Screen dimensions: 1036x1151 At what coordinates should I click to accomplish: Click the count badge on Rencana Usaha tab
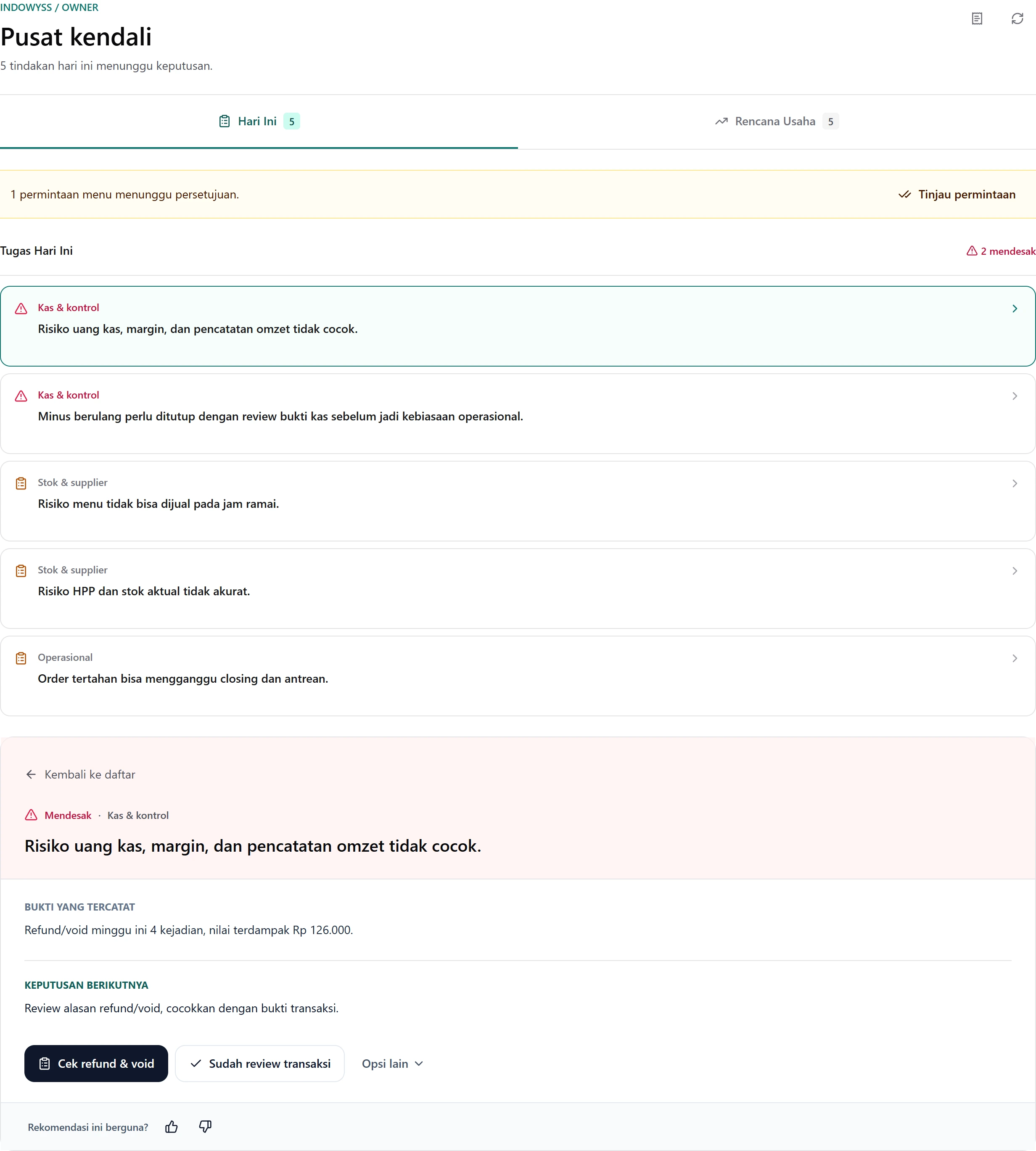830,121
